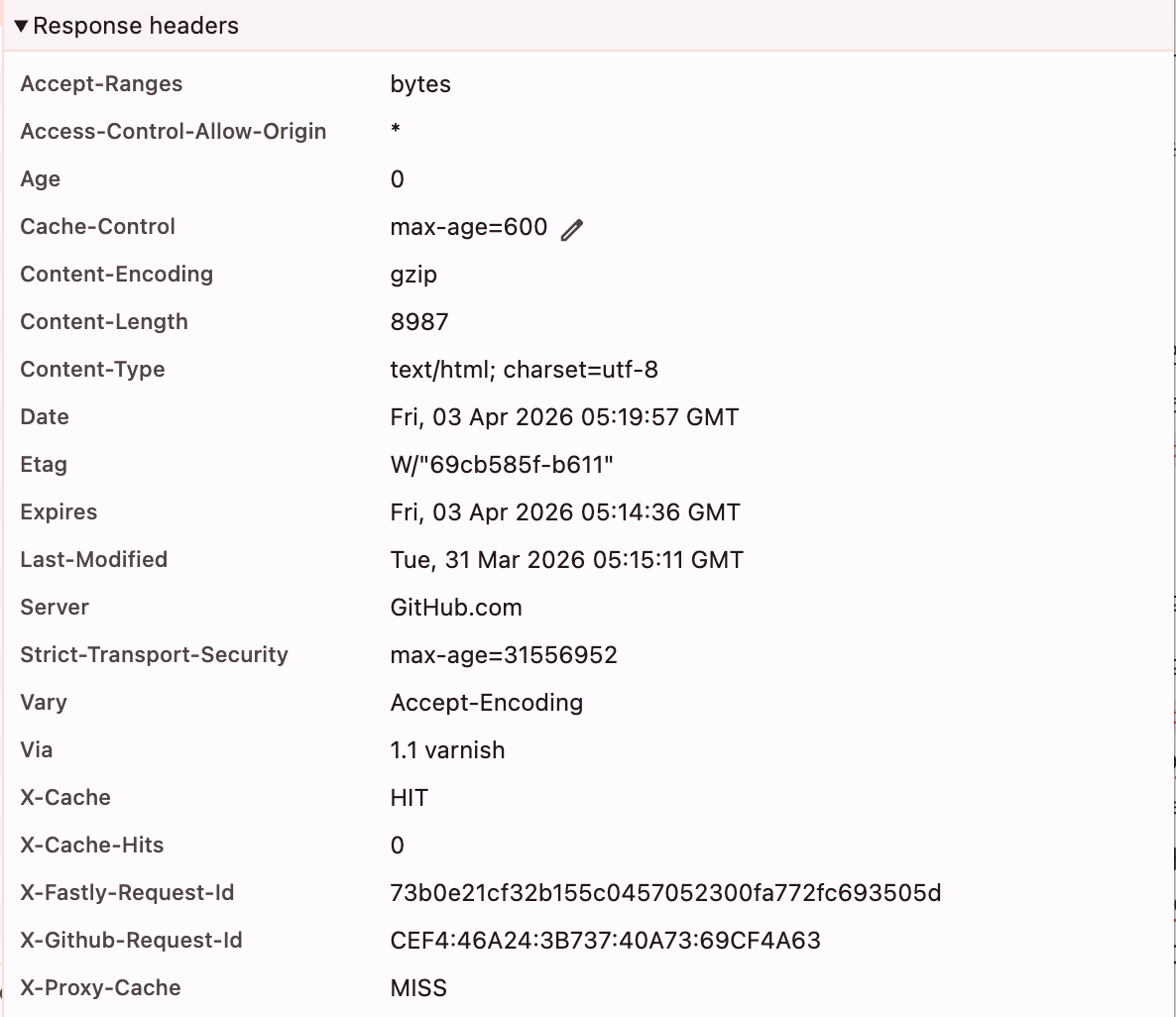Click the X-Github-Request-Id value
The image size is (1176, 1017).
605,941
